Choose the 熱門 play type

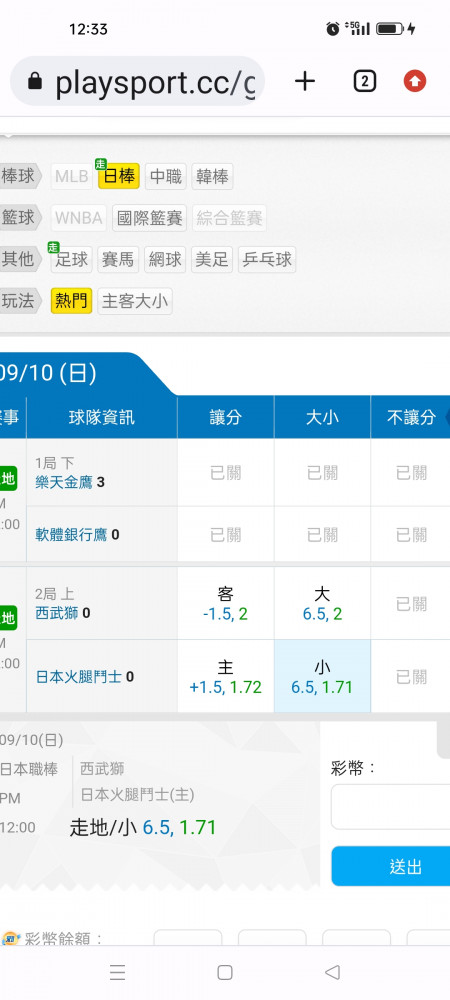71,301
